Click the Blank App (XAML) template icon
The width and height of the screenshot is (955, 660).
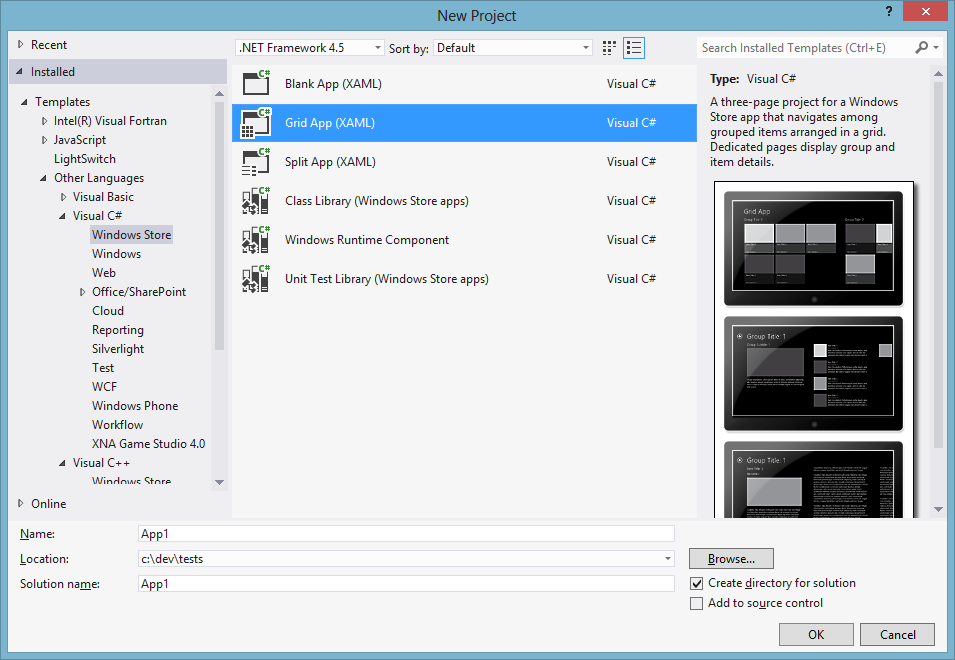click(257, 84)
